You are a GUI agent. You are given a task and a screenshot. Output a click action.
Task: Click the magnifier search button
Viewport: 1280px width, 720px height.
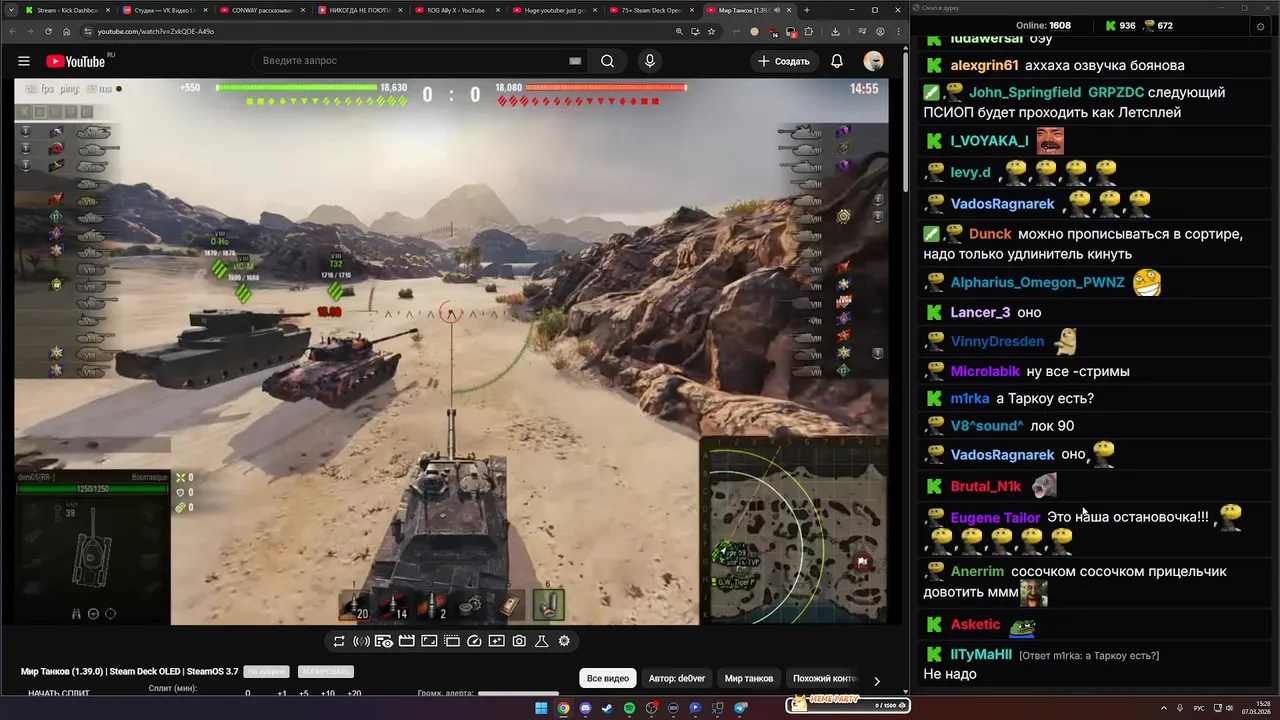607,61
